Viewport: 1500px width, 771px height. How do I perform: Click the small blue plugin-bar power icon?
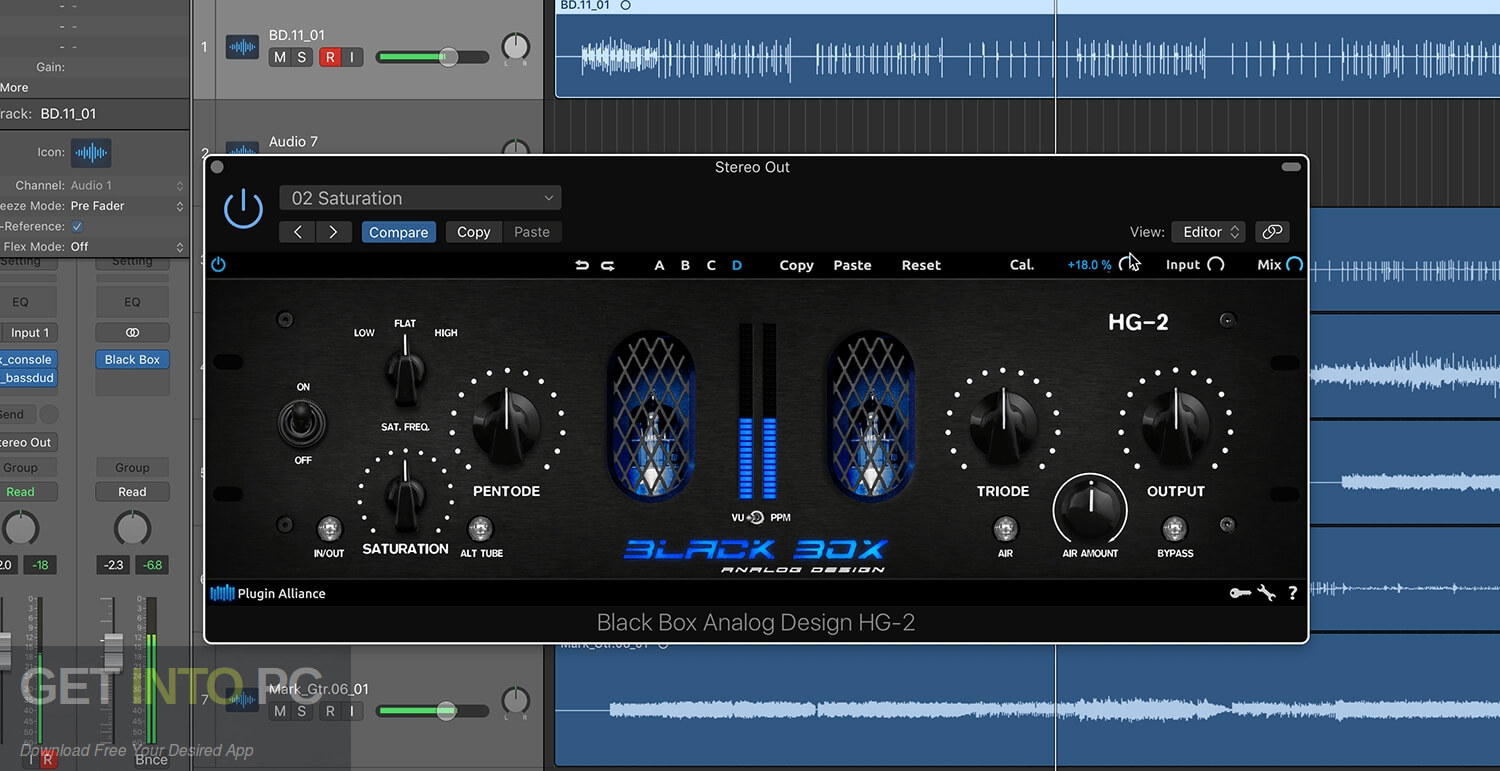[218, 265]
